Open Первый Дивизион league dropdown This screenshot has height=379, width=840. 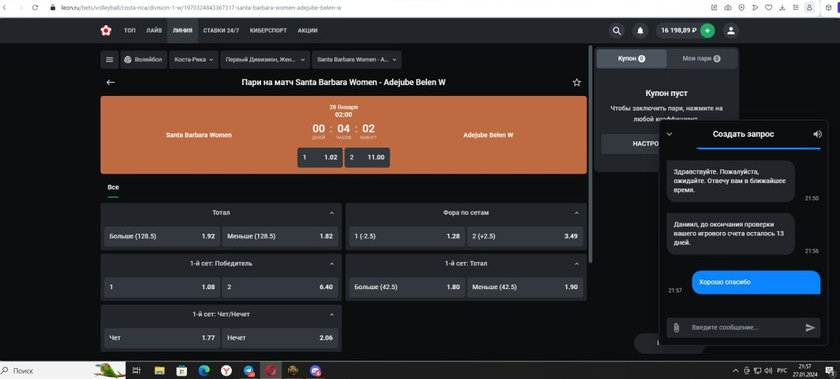[x=265, y=60]
